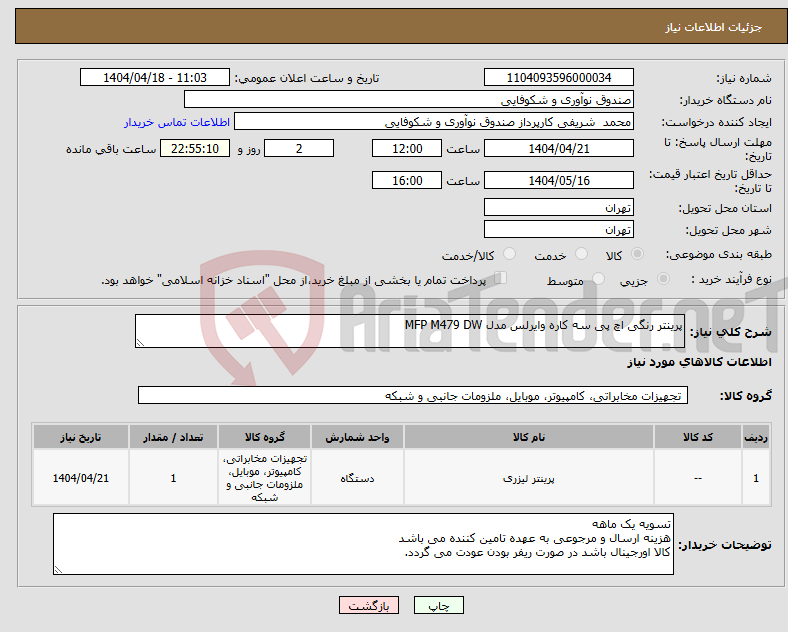Click the price validity date 1404/05/16 field

tap(559, 180)
